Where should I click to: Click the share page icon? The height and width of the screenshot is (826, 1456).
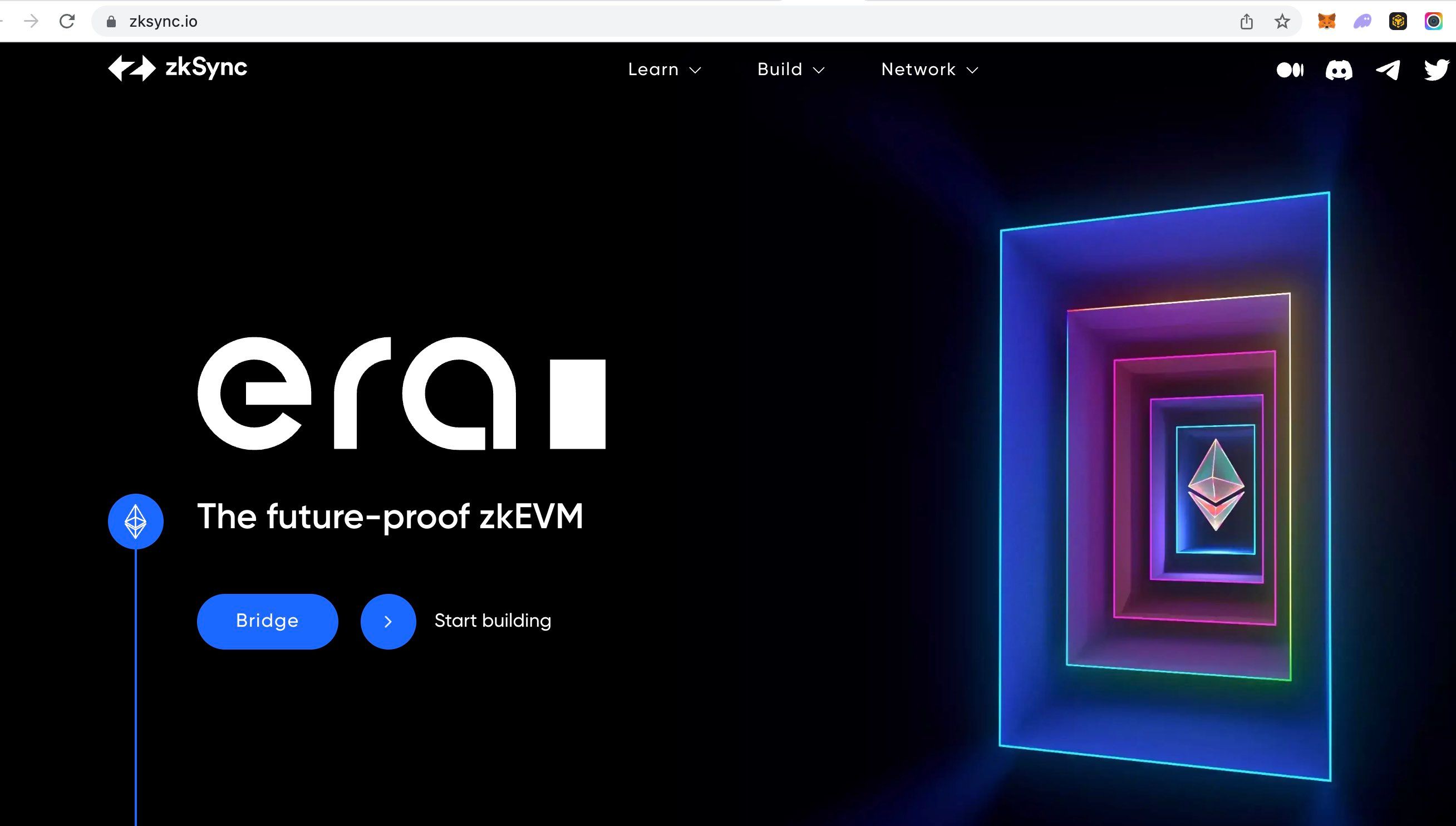(x=1246, y=22)
